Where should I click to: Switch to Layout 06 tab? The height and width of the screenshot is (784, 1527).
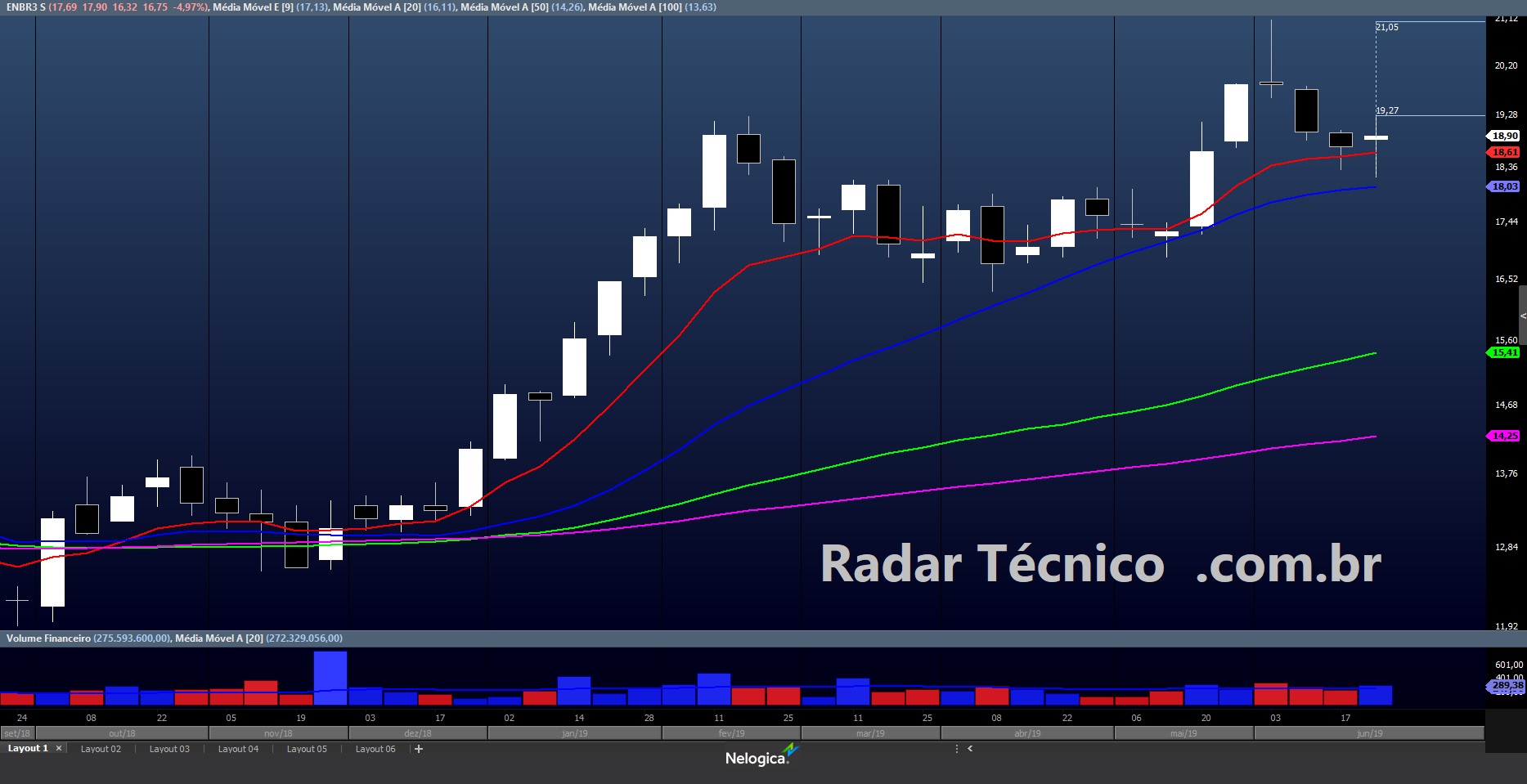375,749
